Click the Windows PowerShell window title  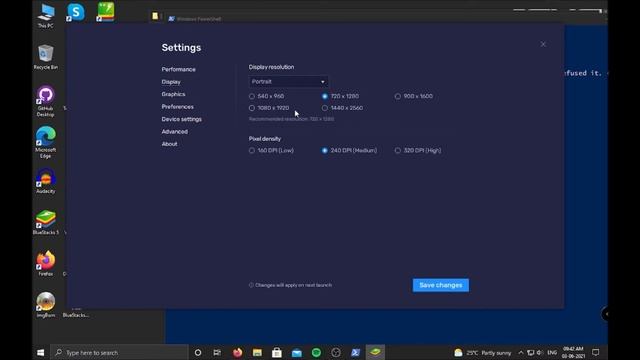(199, 19)
